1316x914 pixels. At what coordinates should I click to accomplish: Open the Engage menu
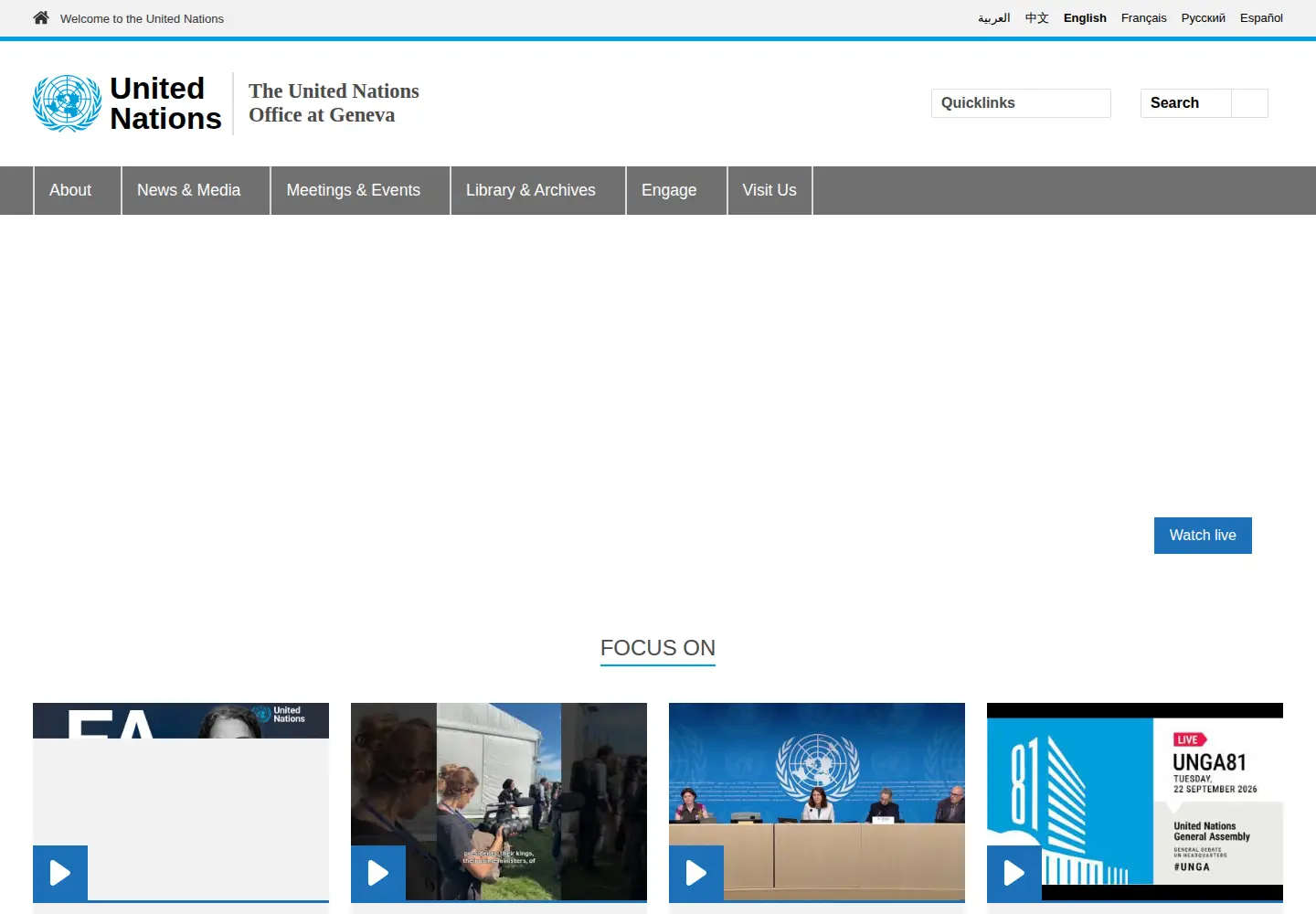[676, 190]
